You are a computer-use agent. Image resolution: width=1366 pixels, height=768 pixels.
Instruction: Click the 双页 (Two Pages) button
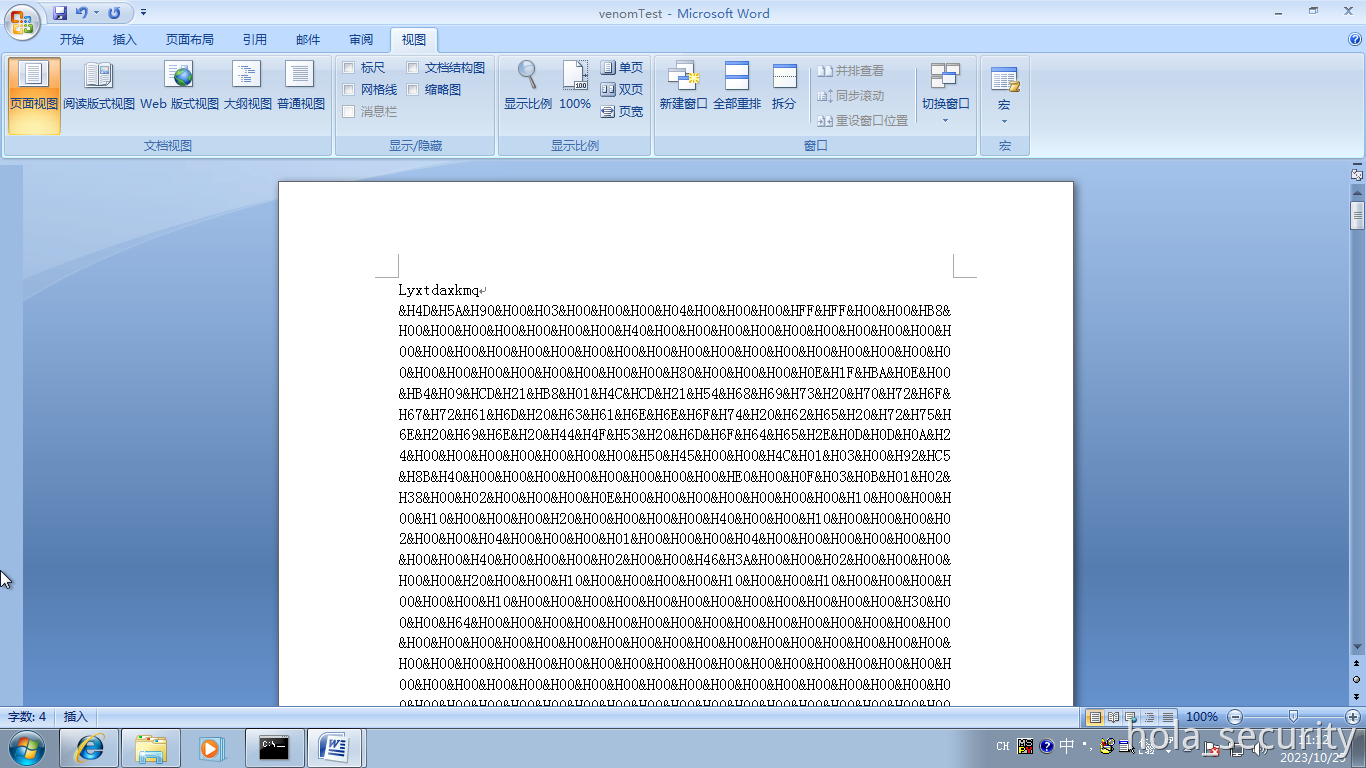point(623,91)
